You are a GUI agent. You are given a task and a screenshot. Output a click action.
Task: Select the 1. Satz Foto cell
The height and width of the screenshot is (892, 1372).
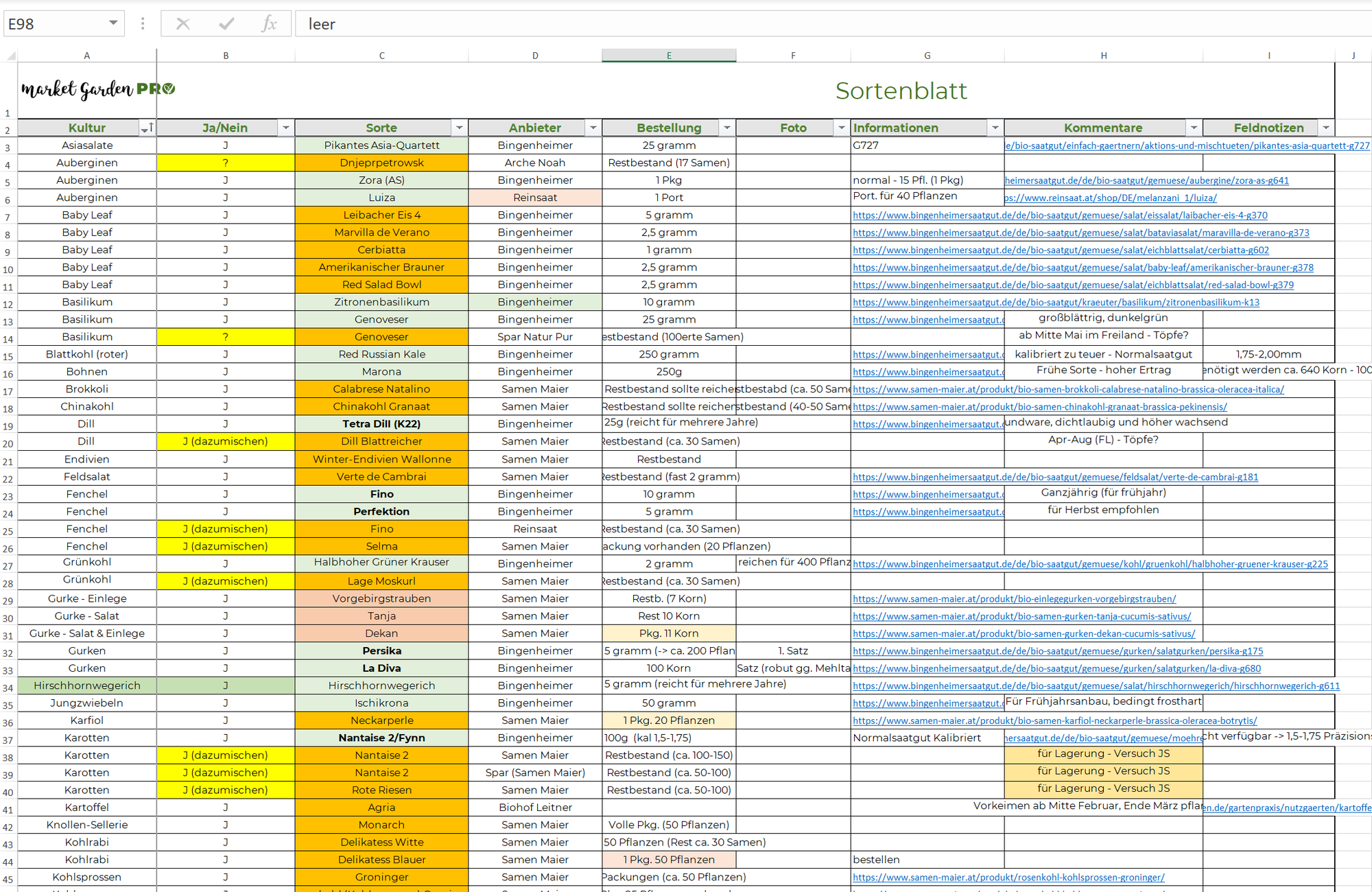tap(793, 650)
